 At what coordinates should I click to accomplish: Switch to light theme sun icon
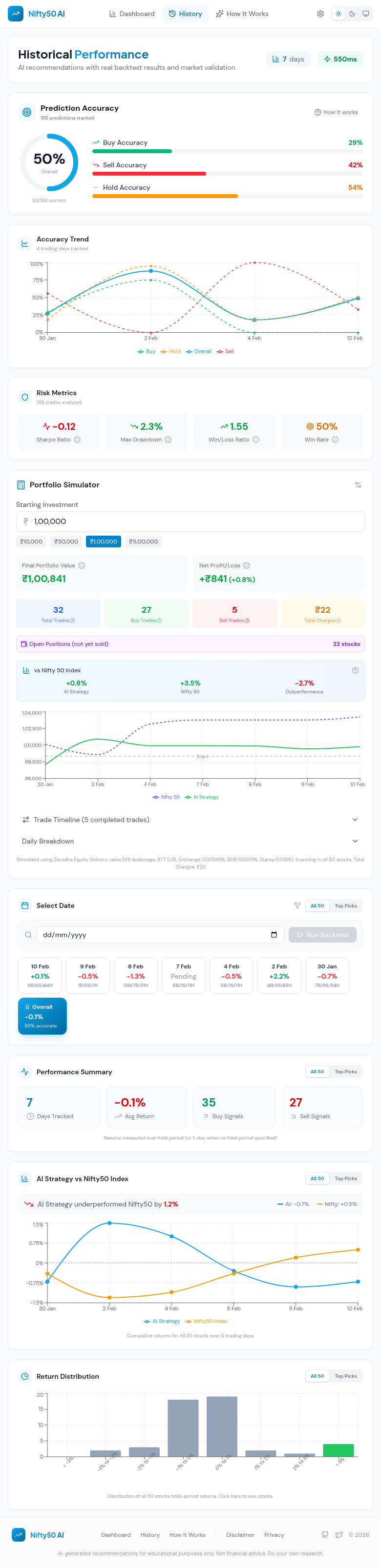(339, 13)
